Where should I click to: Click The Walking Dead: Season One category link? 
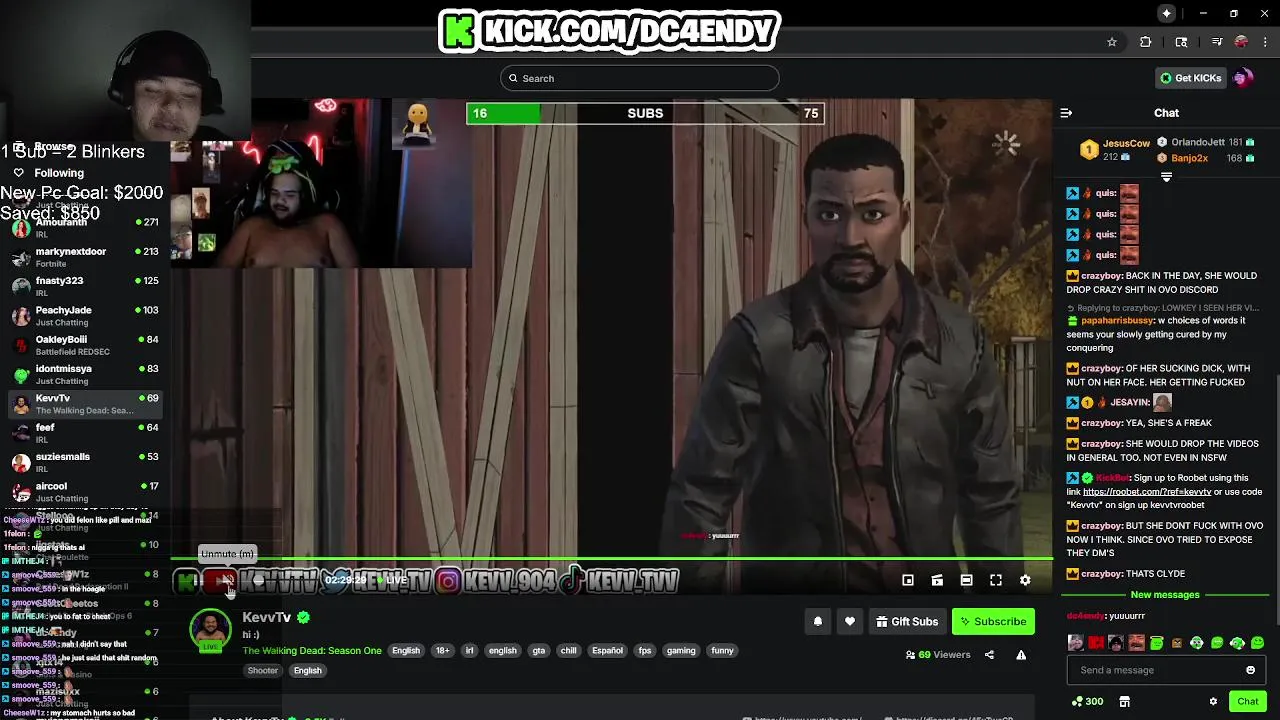312,651
